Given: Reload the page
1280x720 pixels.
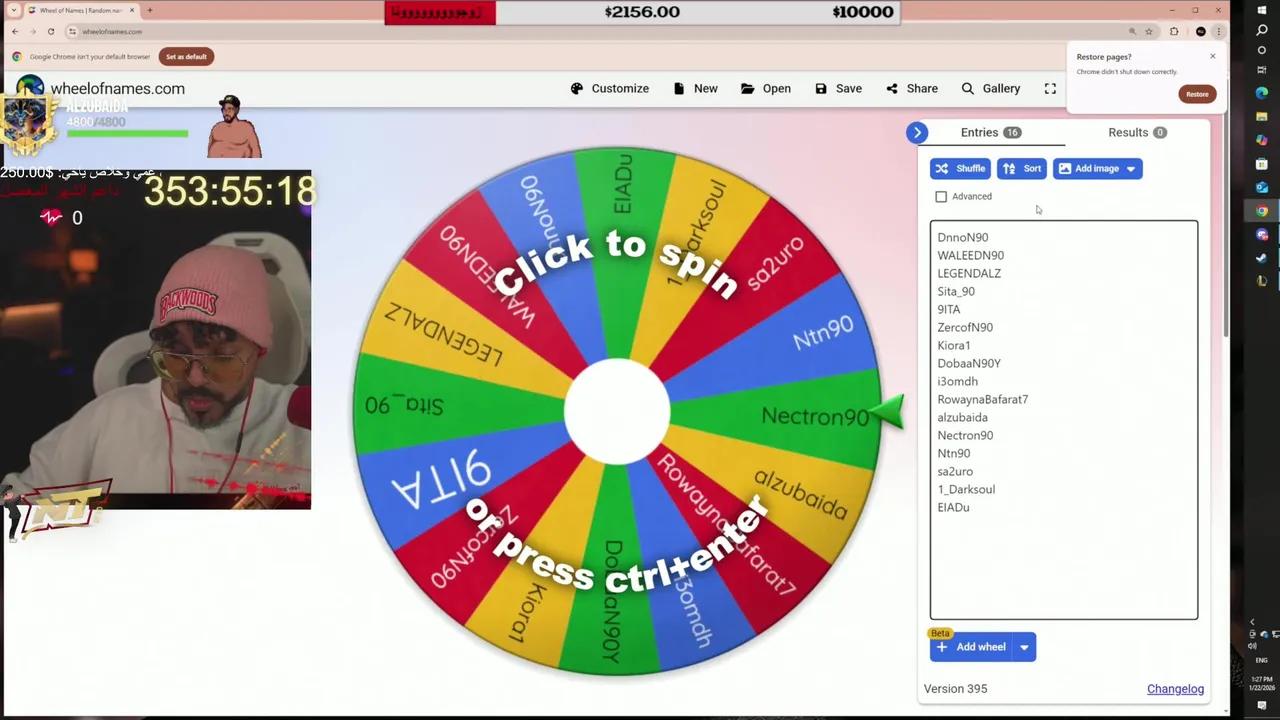Looking at the screenshot, I should (51, 32).
